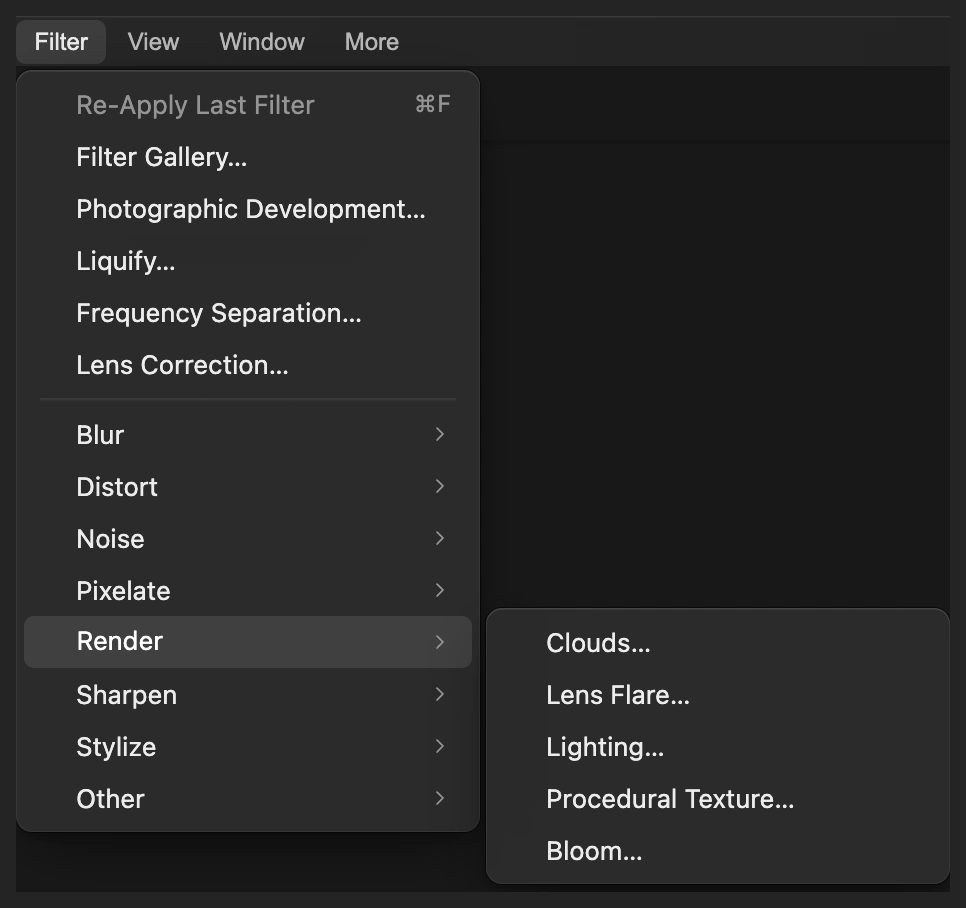Image resolution: width=966 pixels, height=908 pixels.
Task: Expand the Blur submenu
Action: click(248, 435)
